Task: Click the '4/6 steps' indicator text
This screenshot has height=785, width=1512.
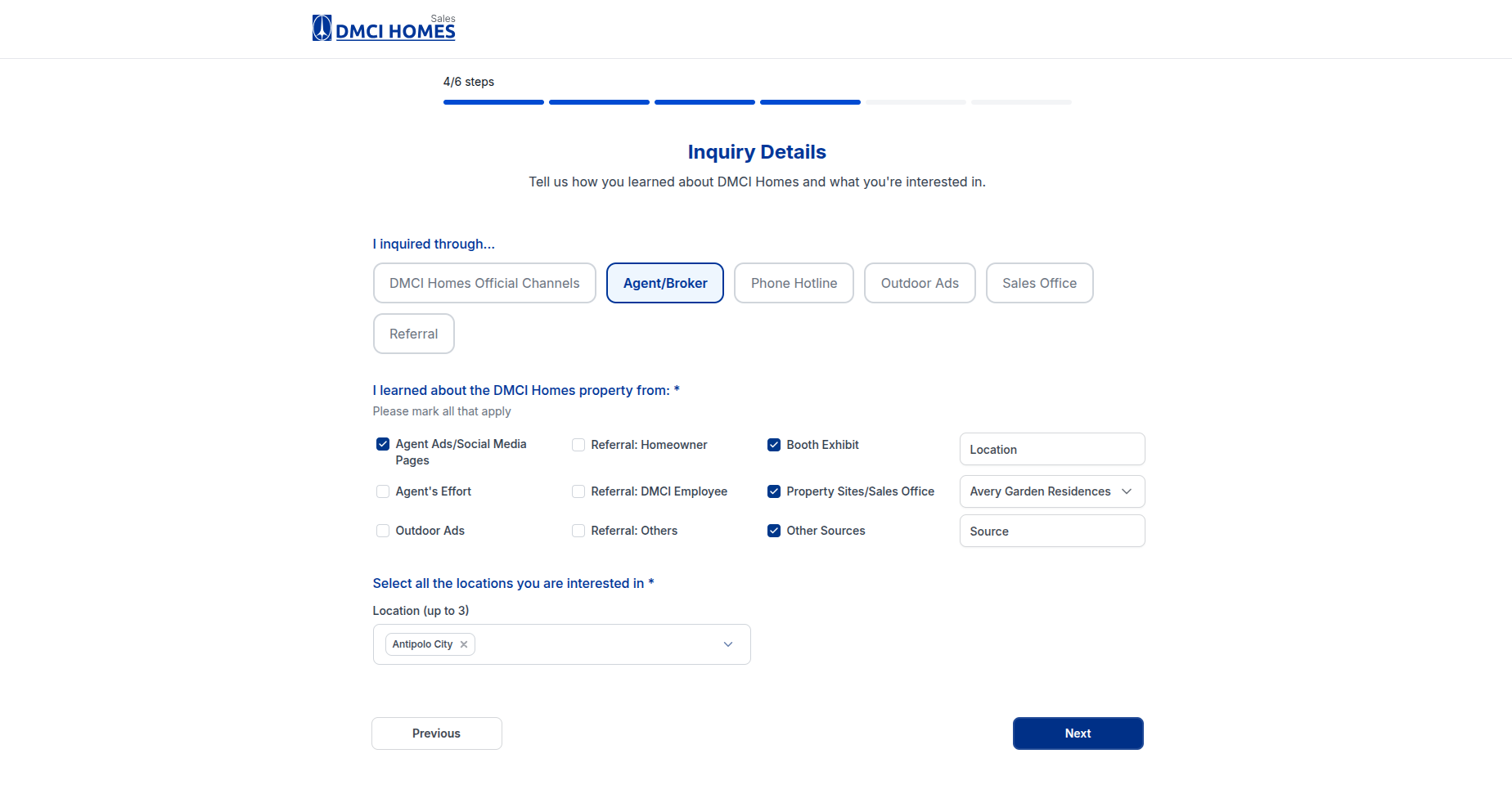Action: [469, 82]
